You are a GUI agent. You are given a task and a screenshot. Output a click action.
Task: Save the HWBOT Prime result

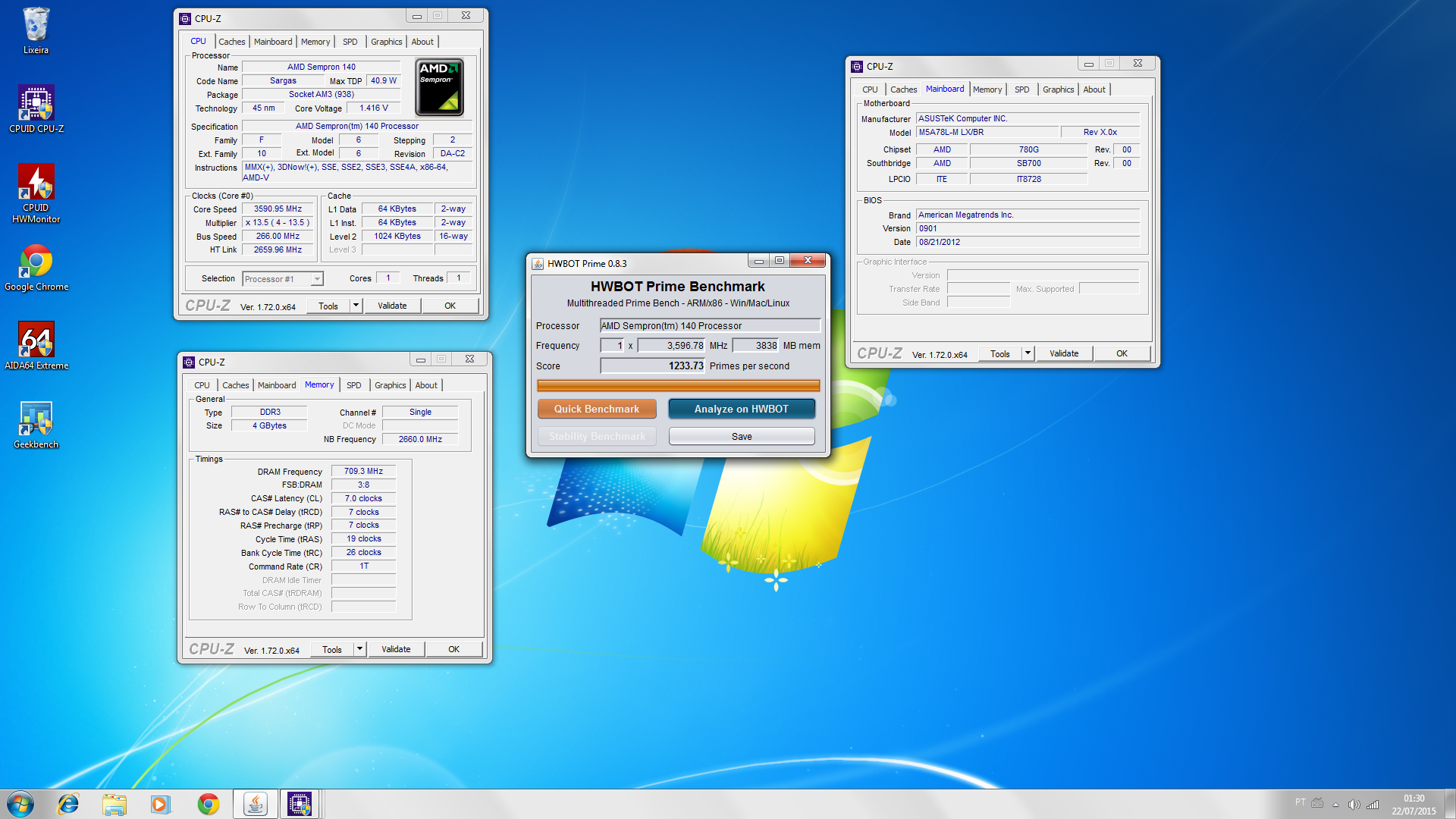742,436
